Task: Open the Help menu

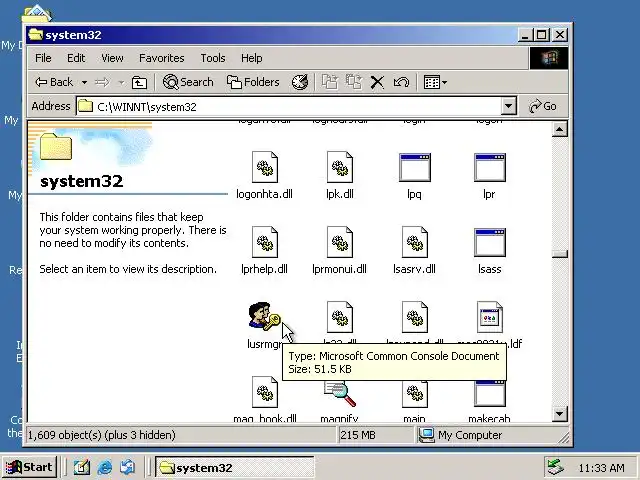Action: (x=251, y=58)
